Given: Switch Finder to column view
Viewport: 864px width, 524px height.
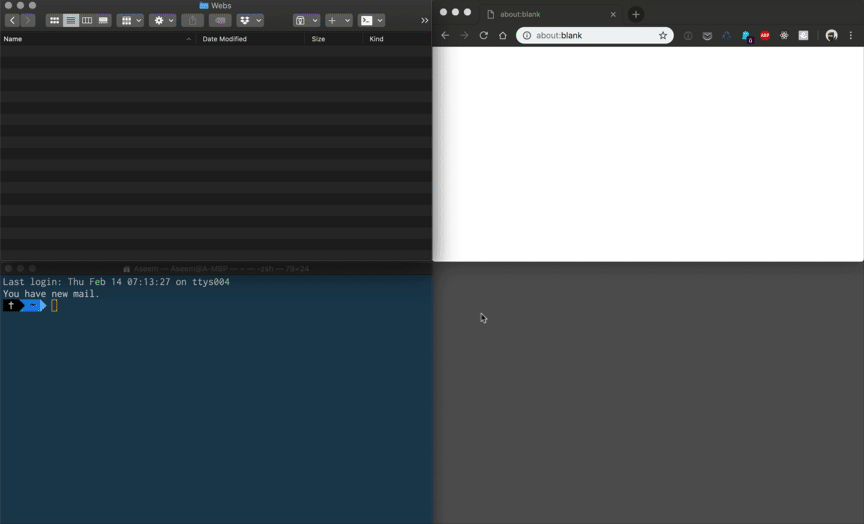Looking at the screenshot, I should (87, 20).
